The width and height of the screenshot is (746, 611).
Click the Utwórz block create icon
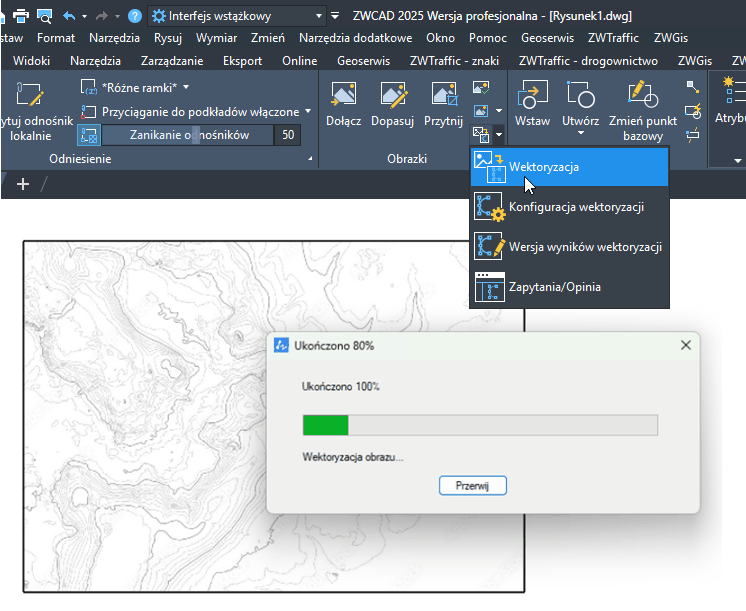pyautogui.click(x=581, y=94)
